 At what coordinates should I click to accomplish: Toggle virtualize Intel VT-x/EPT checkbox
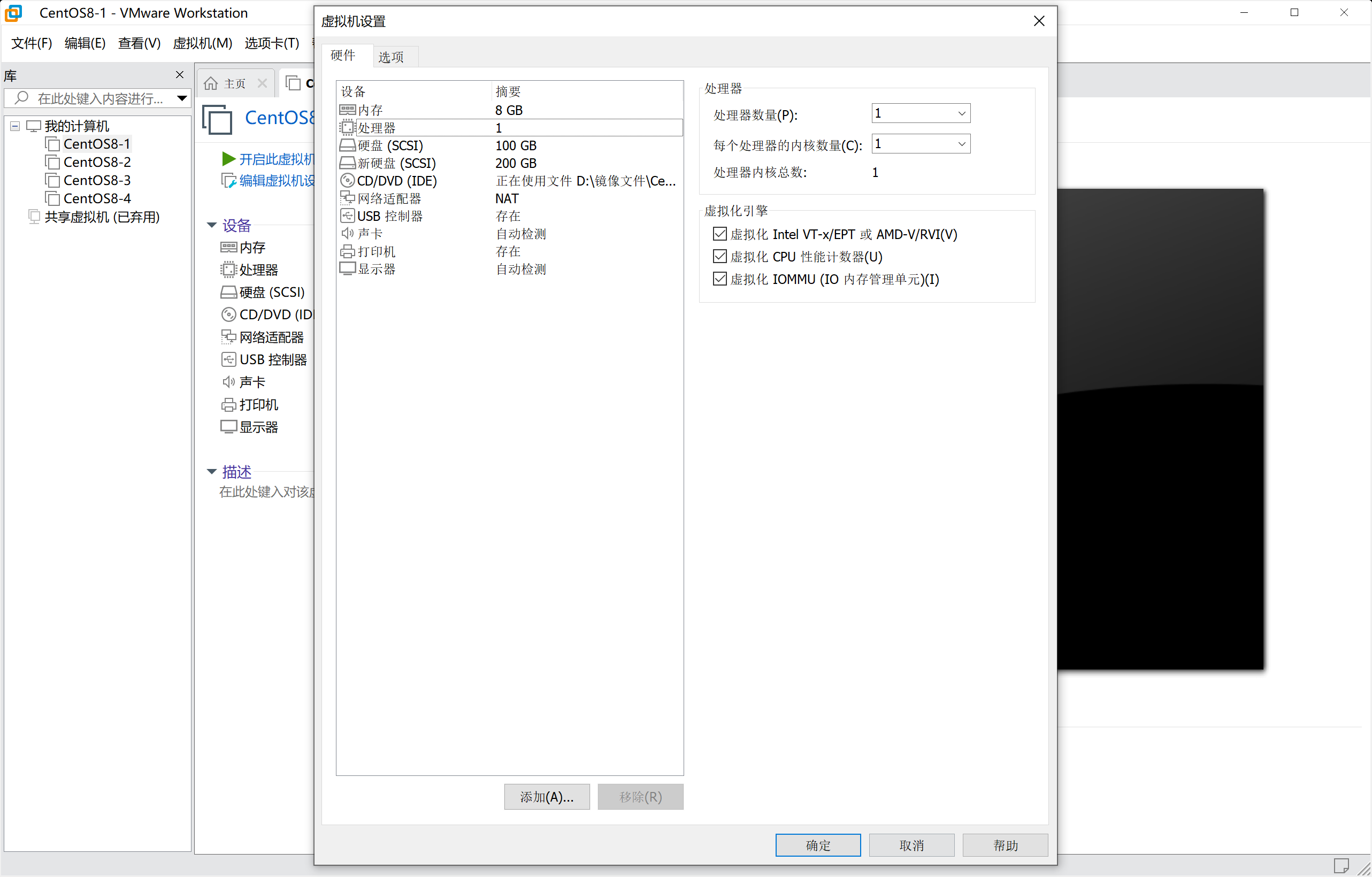[x=719, y=234]
